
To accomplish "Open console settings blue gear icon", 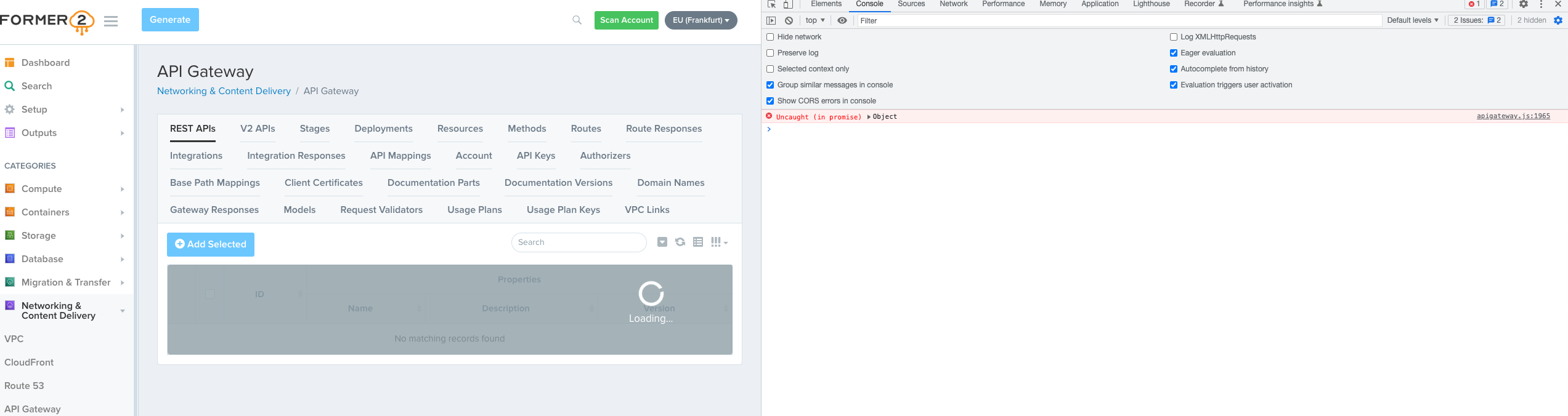I will (x=1558, y=20).
